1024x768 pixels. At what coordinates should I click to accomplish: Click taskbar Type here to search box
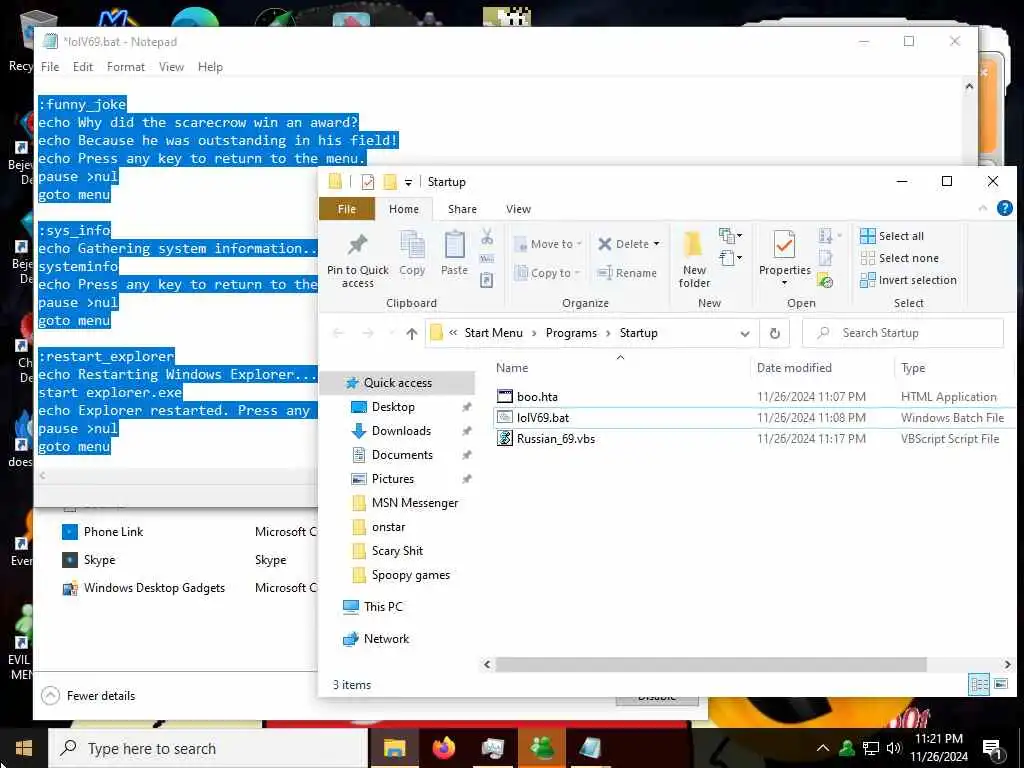point(208,748)
